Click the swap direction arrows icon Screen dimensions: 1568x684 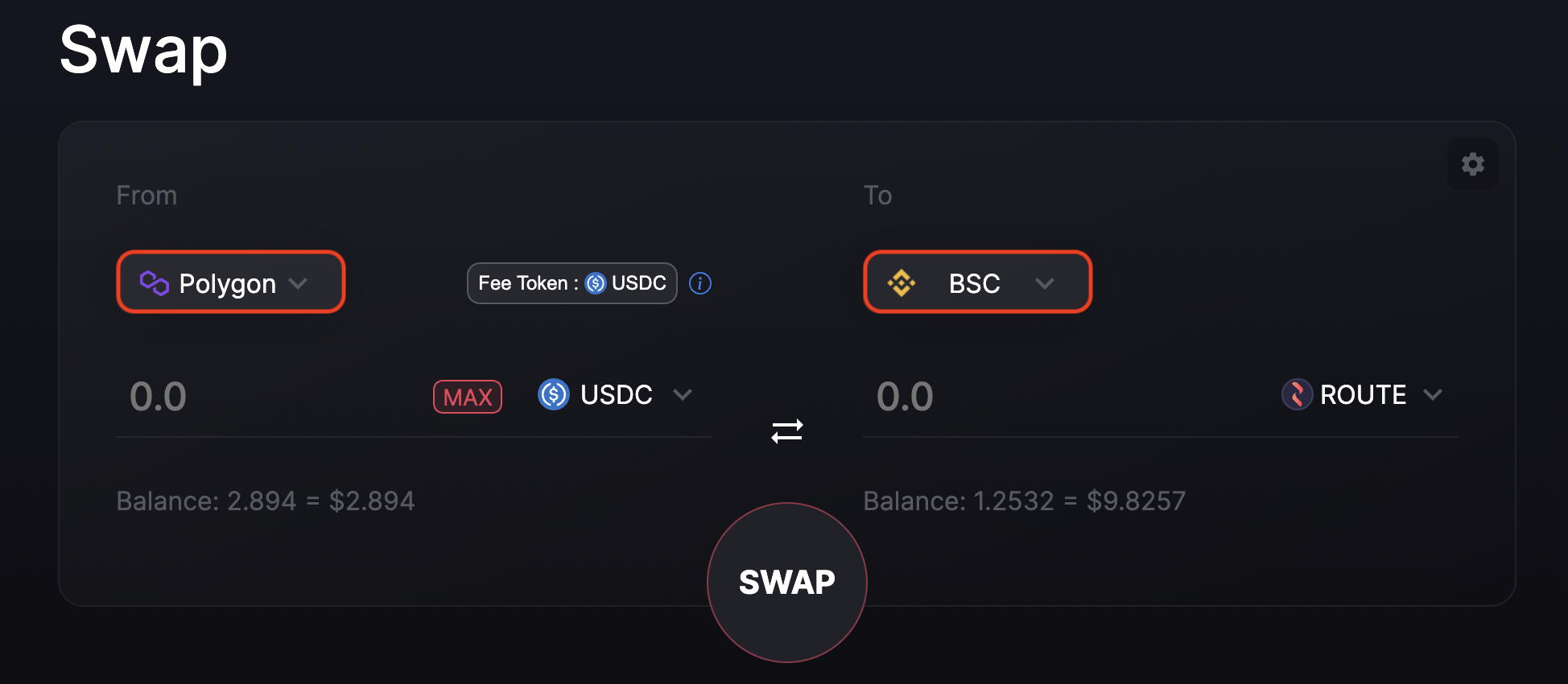(x=786, y=431)
